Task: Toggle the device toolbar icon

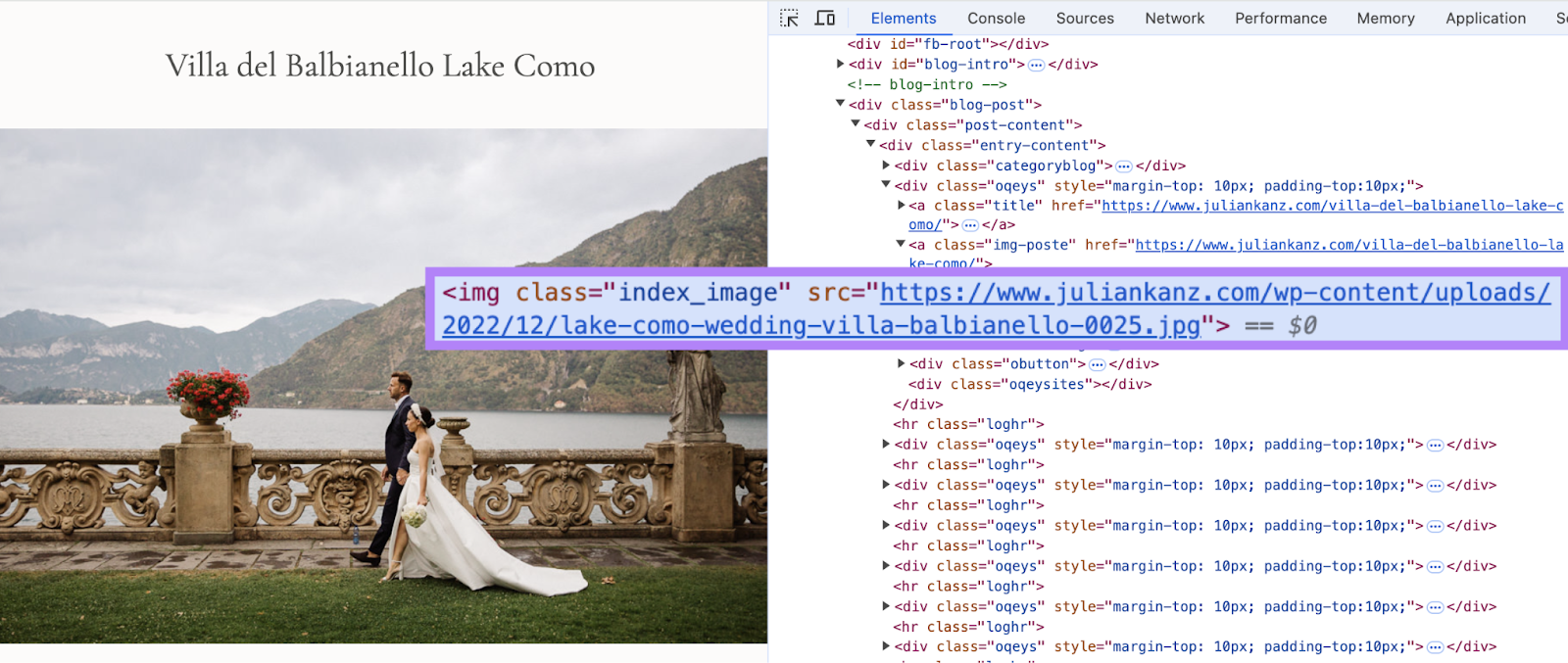Action: [825, 18]
